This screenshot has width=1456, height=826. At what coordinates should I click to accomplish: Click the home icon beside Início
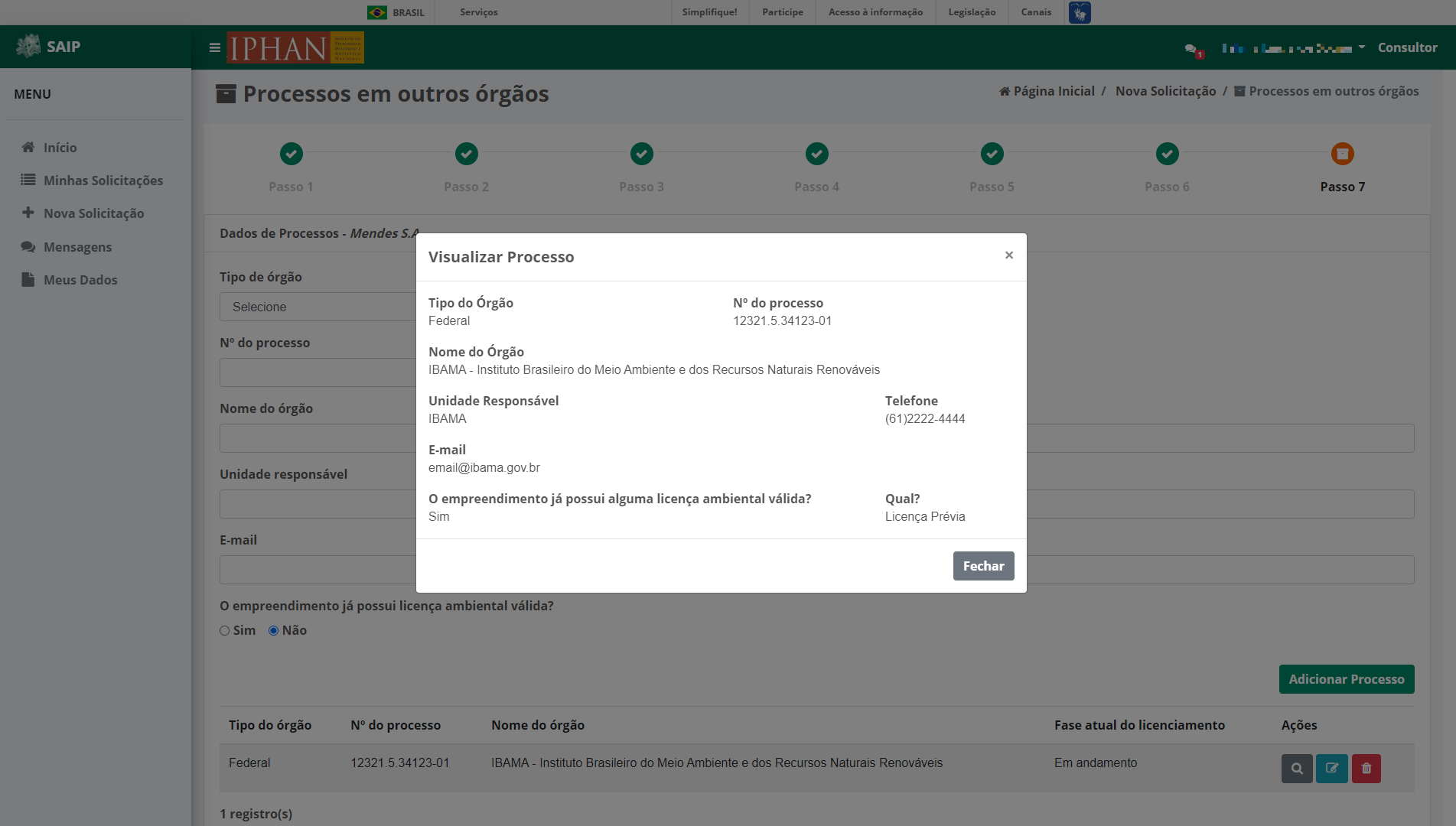click(x=28, y=147)
